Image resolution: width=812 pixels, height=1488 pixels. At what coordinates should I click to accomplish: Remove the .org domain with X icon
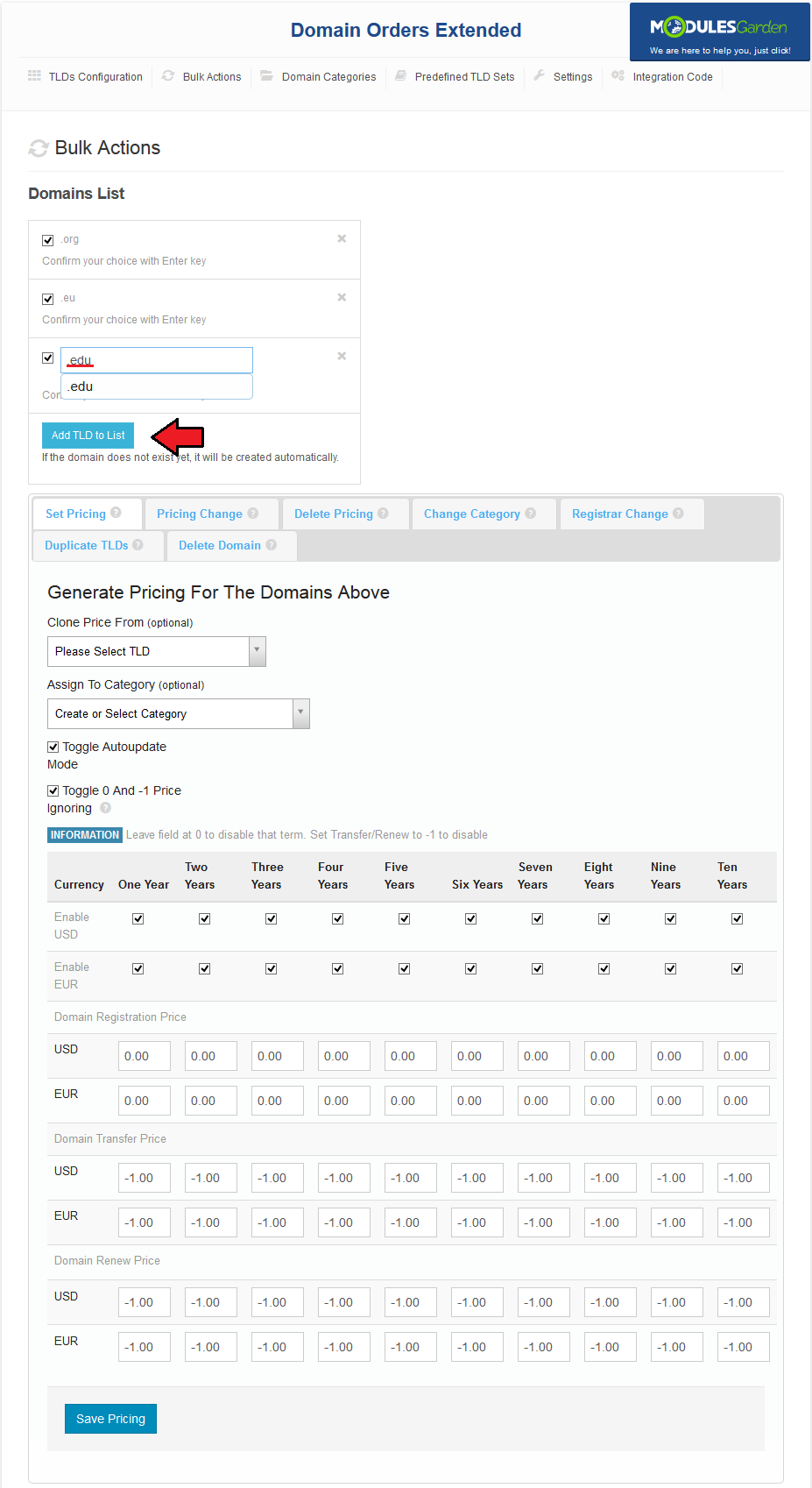pos(342,238)
